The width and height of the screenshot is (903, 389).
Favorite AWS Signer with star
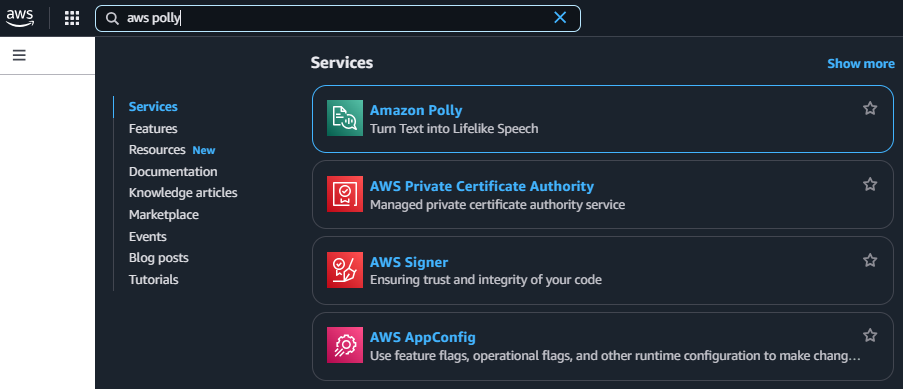click(870, 260)
